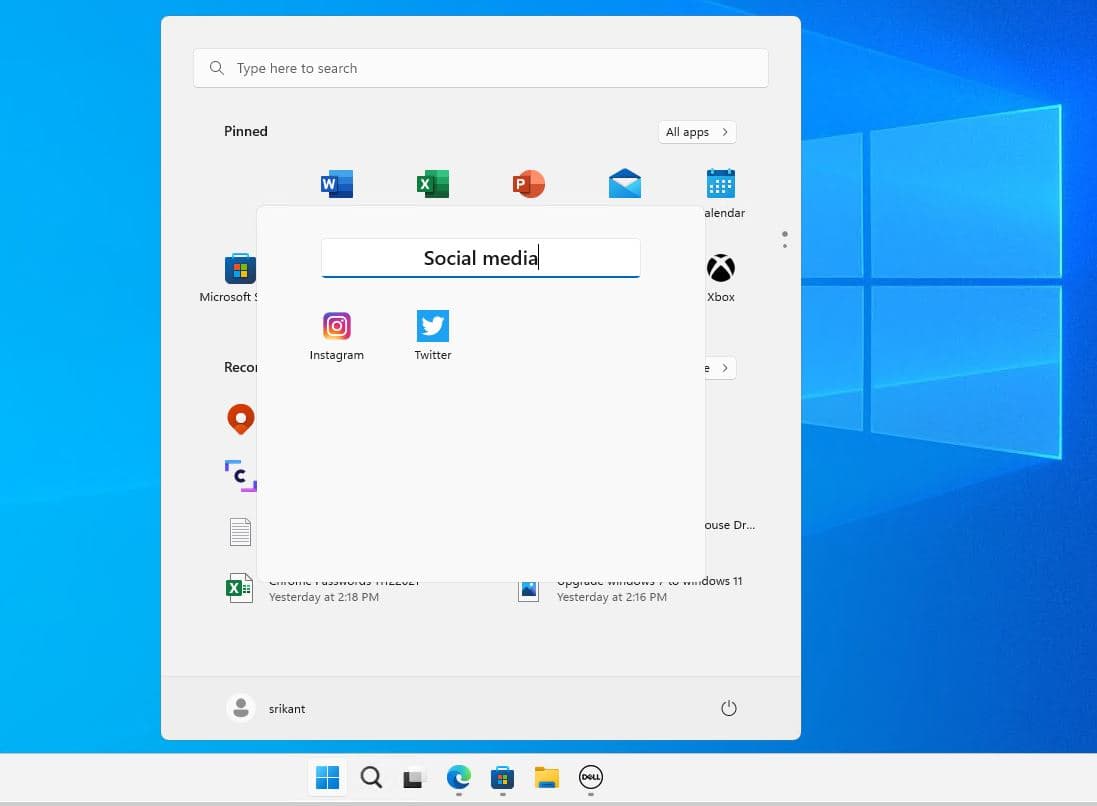Launch the Xbox app

pyautogui.click(x=721, y=268)
